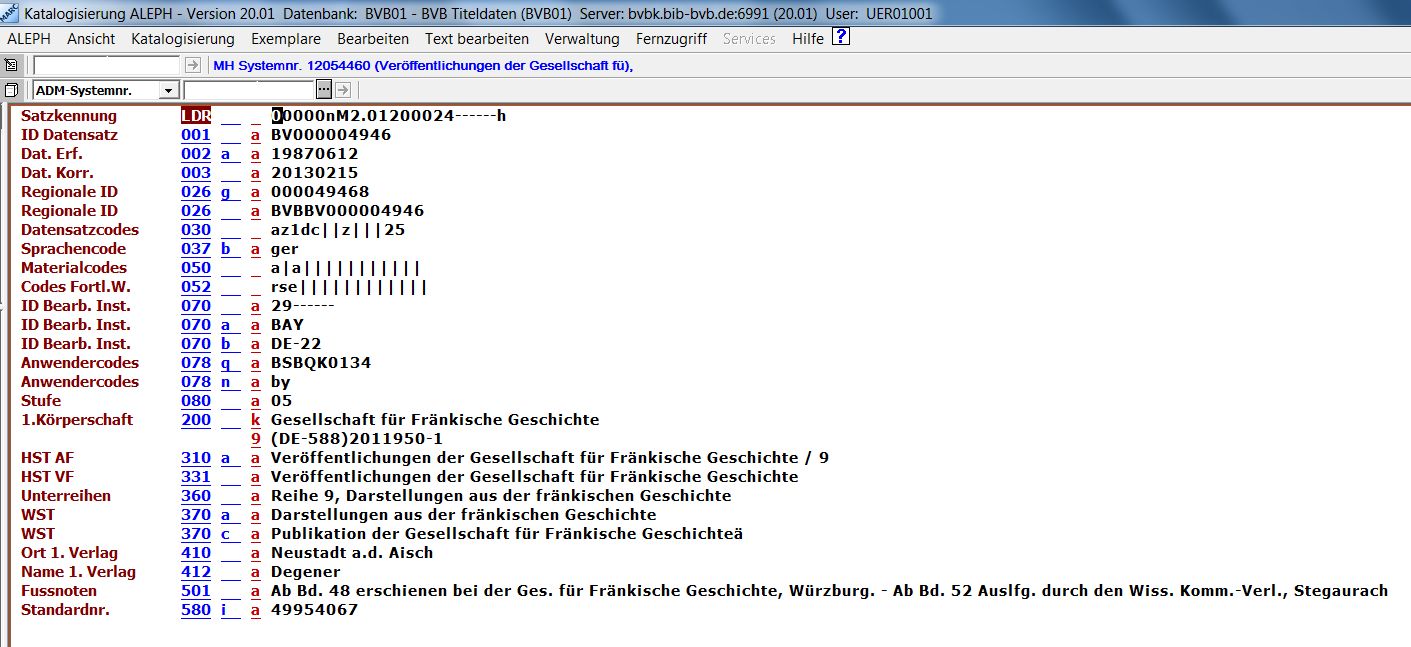The width and height of the screenshot is (1411, 647).
Task: Click the record icon on the first toolbar
Action: [x=11, y=65]
